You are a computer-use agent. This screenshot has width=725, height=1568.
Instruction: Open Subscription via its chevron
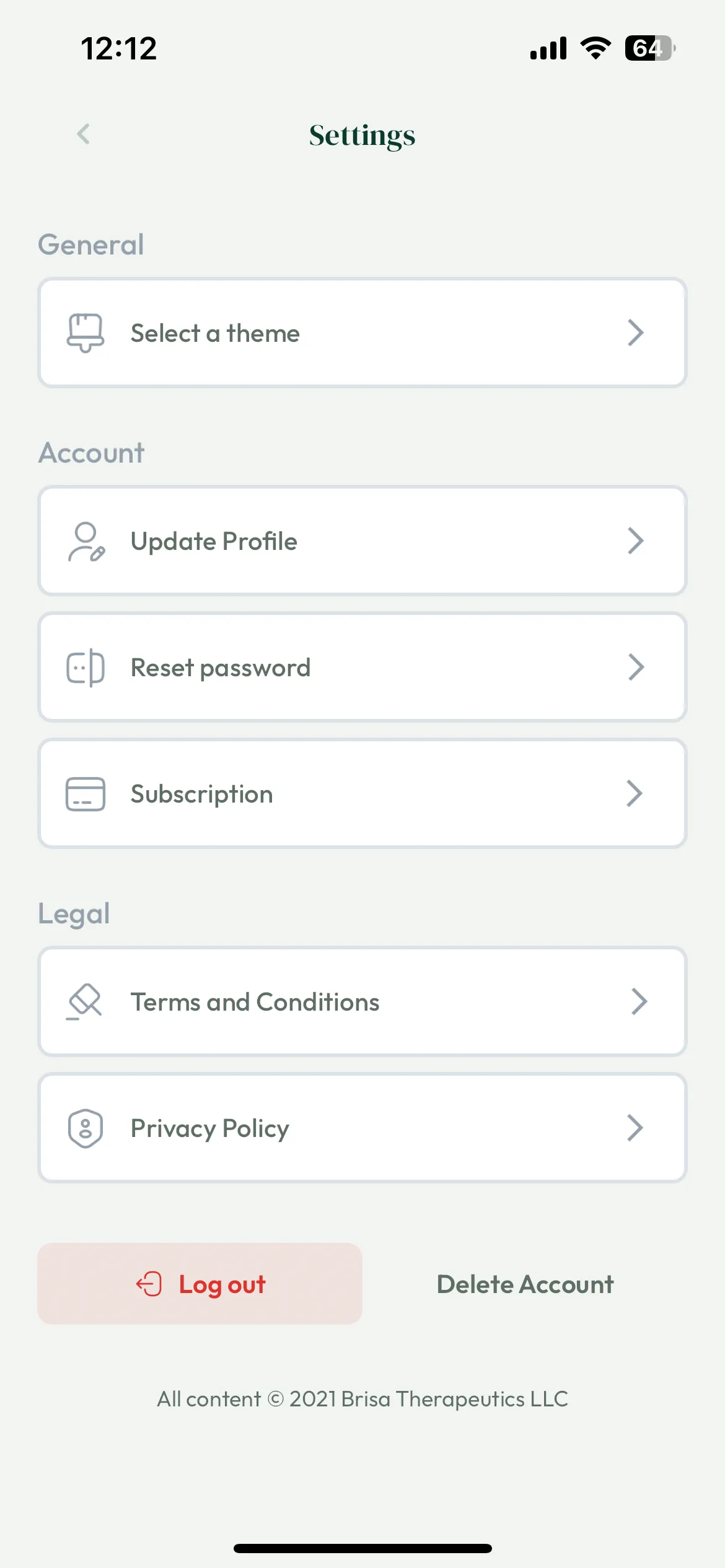(x=635, y=794)
